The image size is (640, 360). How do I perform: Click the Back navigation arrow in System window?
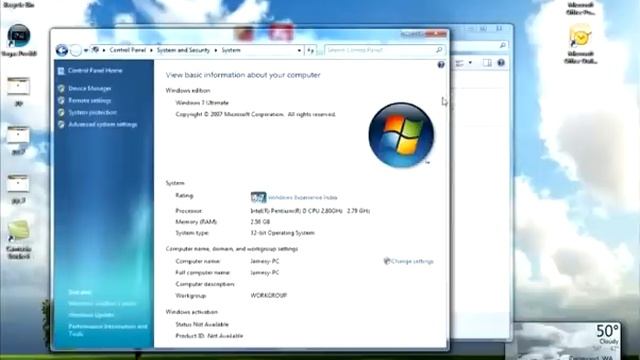click(x=62, y=50)
